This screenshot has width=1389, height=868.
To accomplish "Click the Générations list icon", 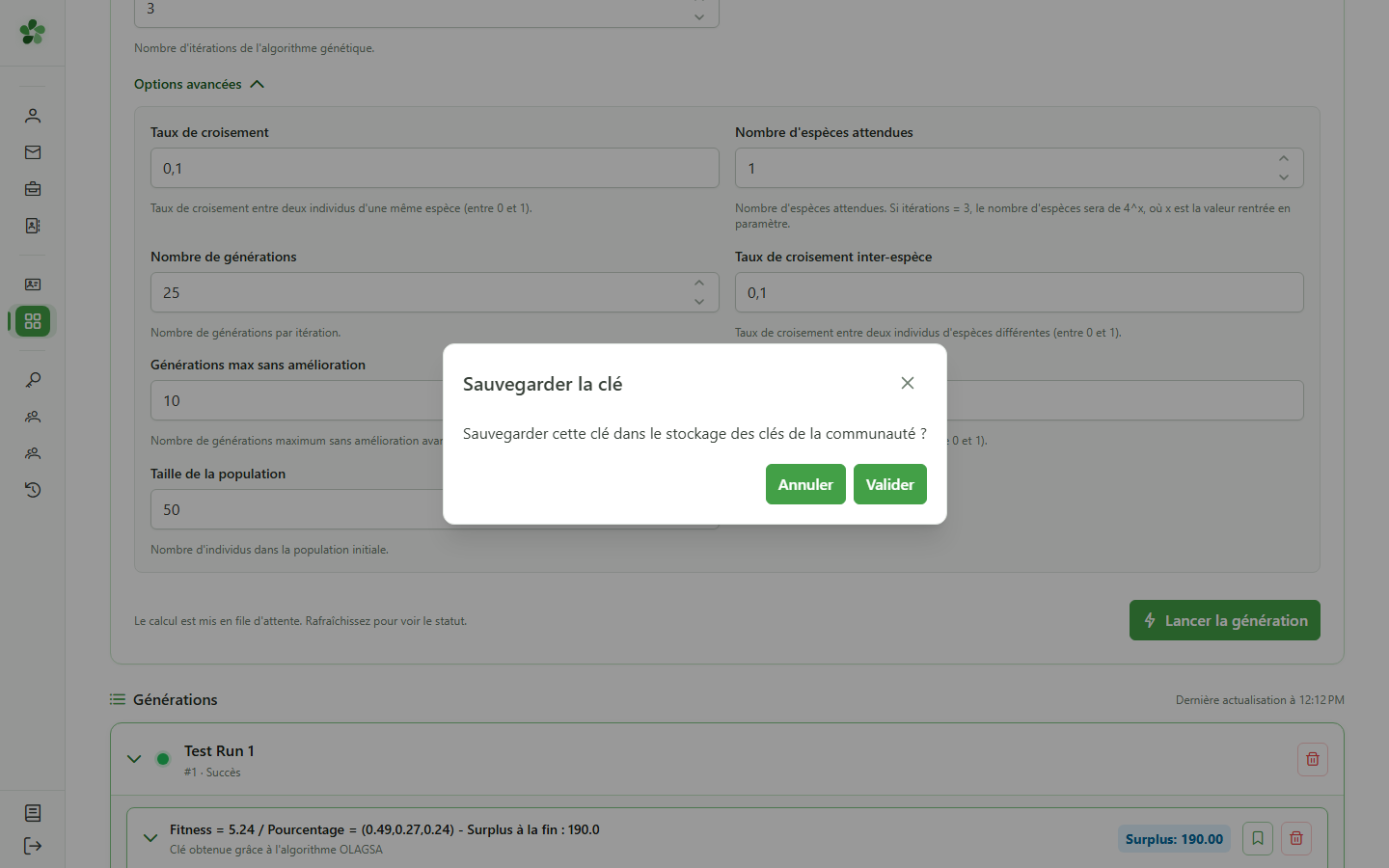I will 118,699.
